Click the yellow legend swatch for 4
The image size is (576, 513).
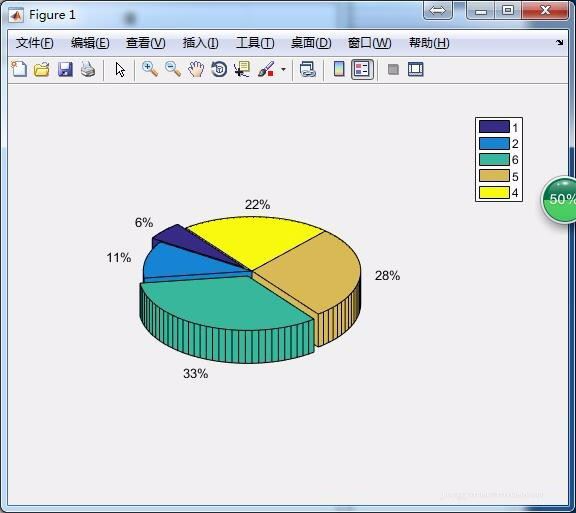click(494, 192)
